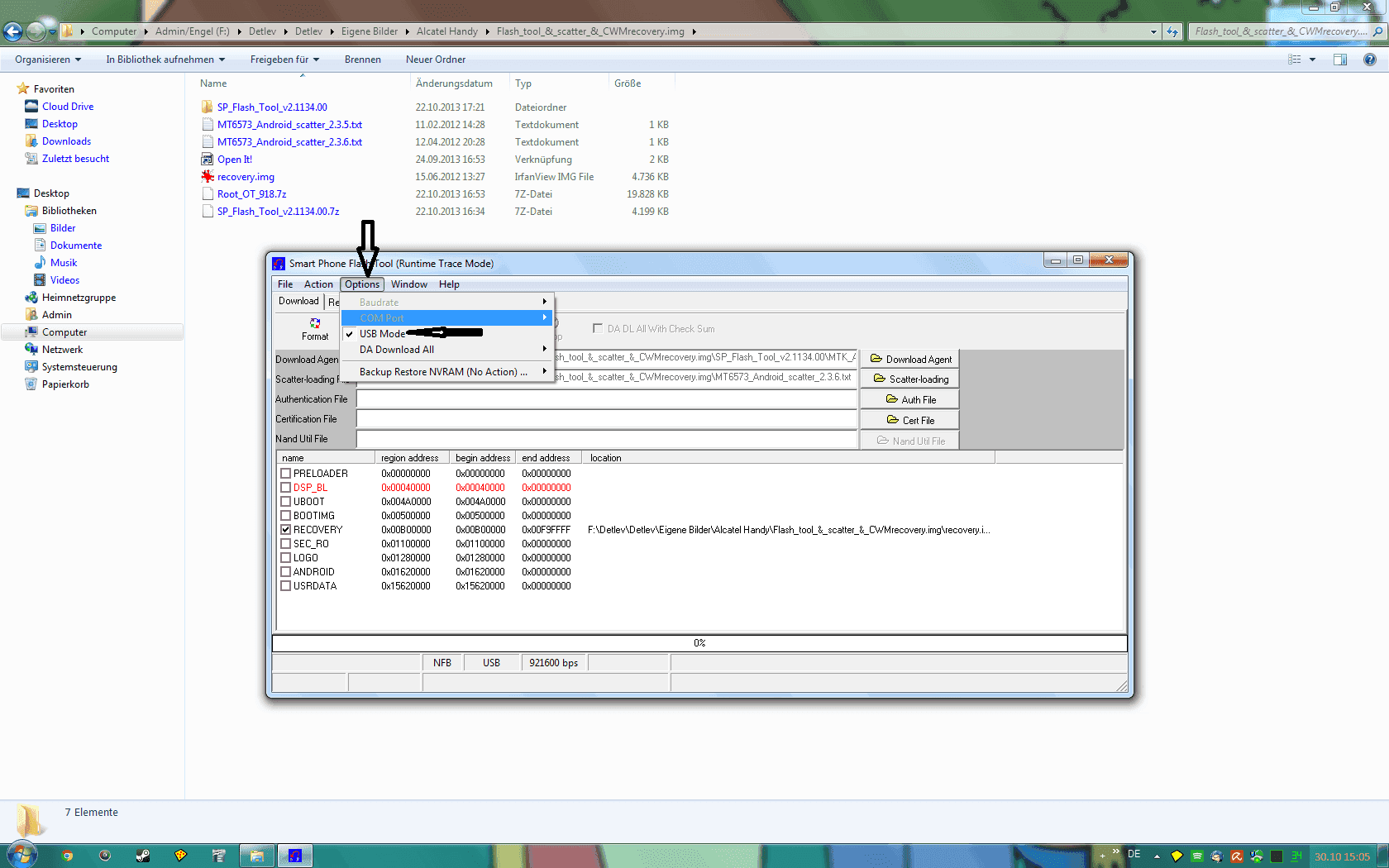This screenshot has width=1389, height=868.
Task: Open the view options dropdown arrow
Action: tap(1312, 60)
